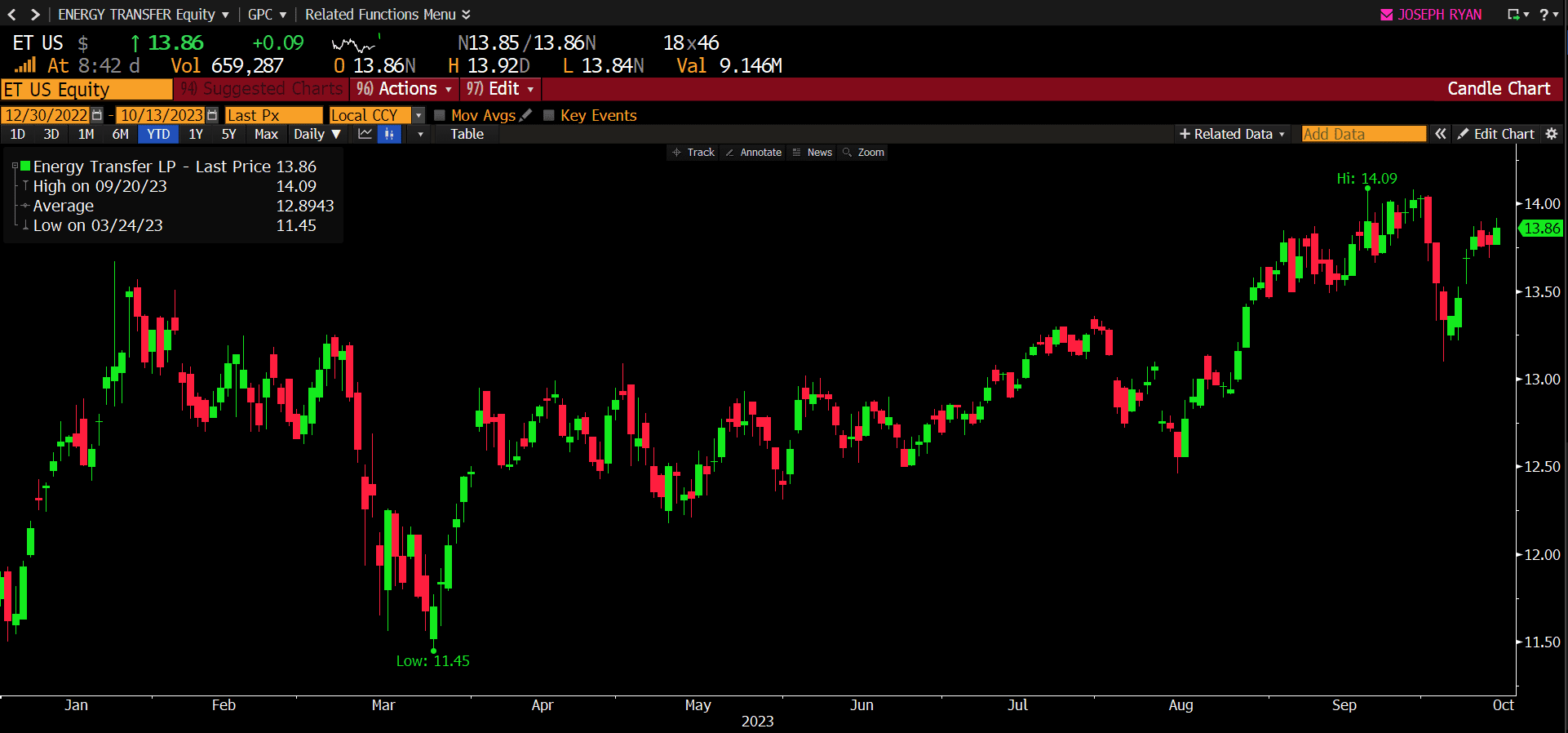Click the start date 12/30/2022 field
The width and height of the screenshot is (1568, 733).
click(47, 115)
